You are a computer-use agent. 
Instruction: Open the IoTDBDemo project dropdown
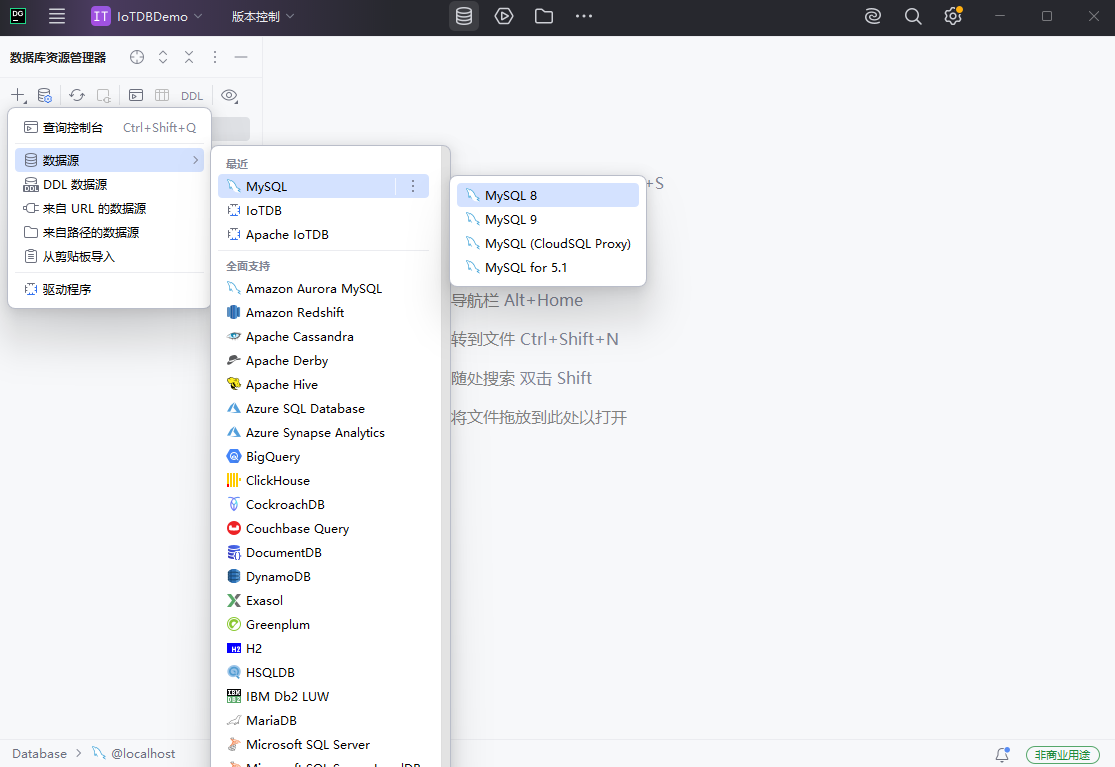(x=147, y=16)
